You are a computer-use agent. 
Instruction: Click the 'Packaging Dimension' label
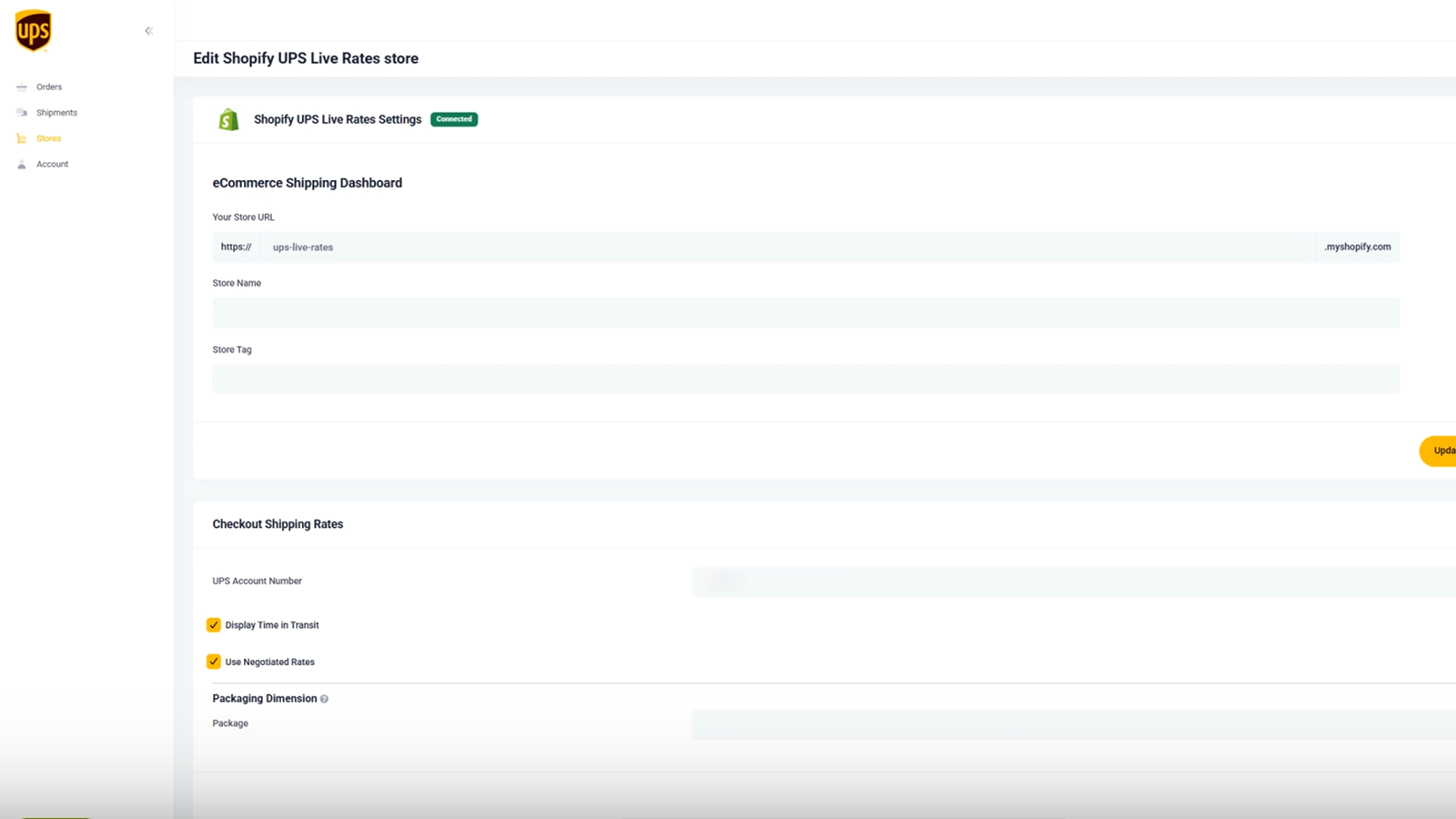[x=265, y=699]
